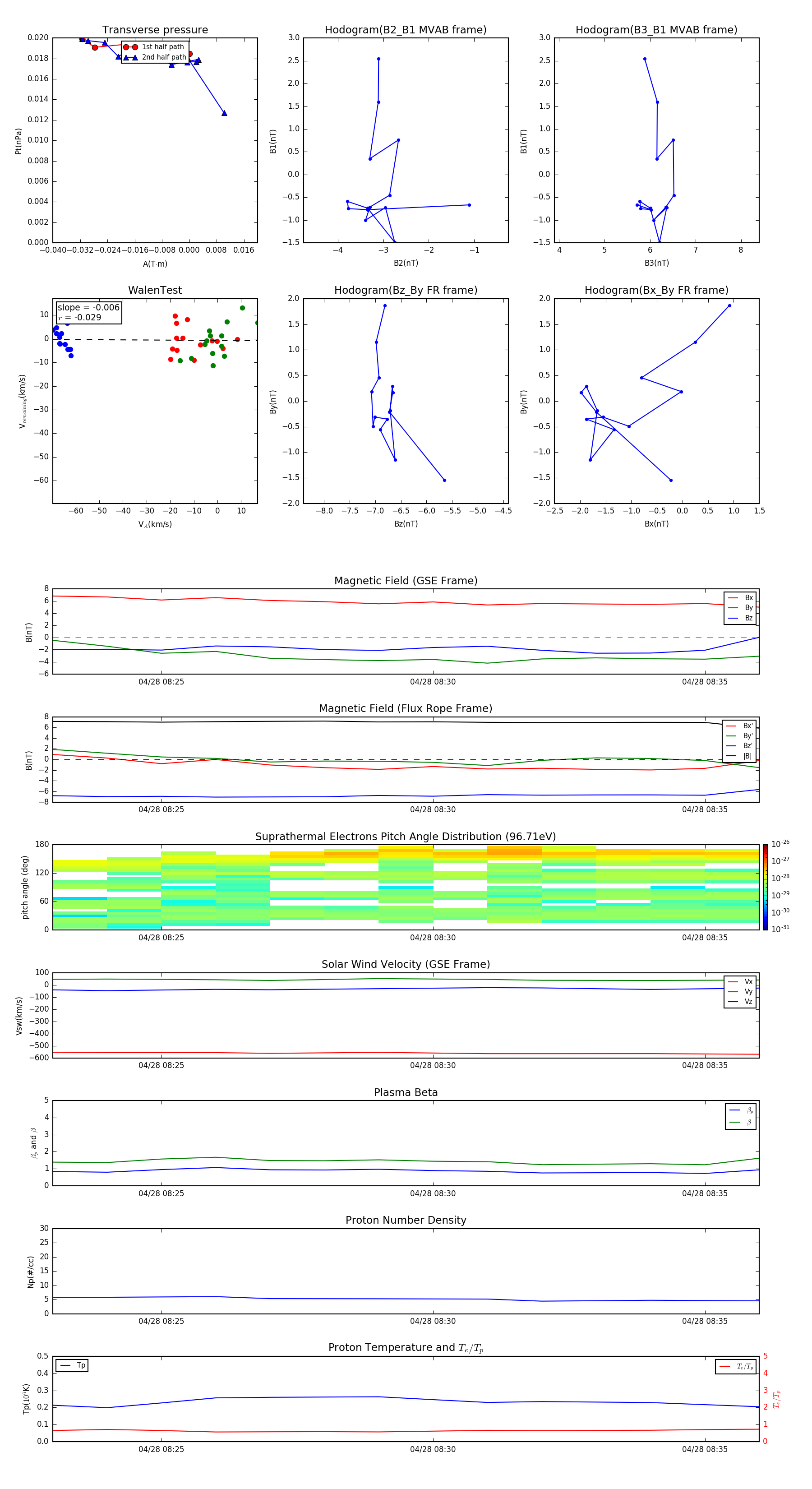Click the 'Tp(10^6K)' axis label
The width and height of the screenshot is (812, 1489).
coord(26,1399)
